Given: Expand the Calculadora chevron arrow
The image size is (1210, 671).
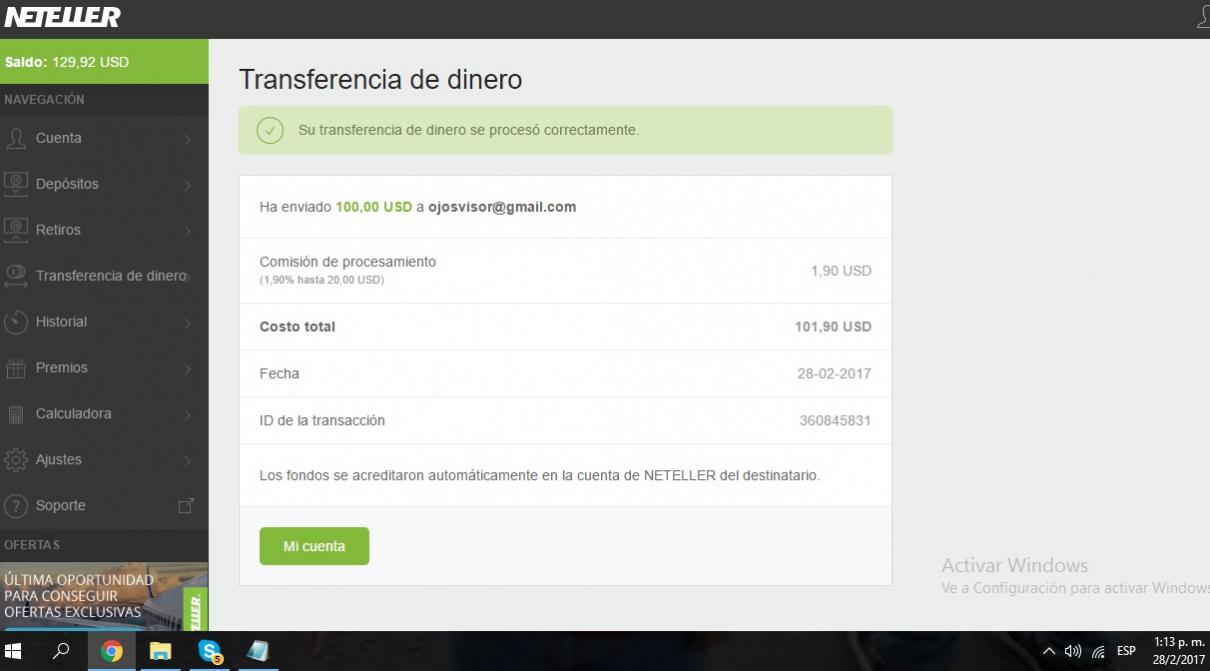Looking at the screenshot, I should click(x=187, y=415).
